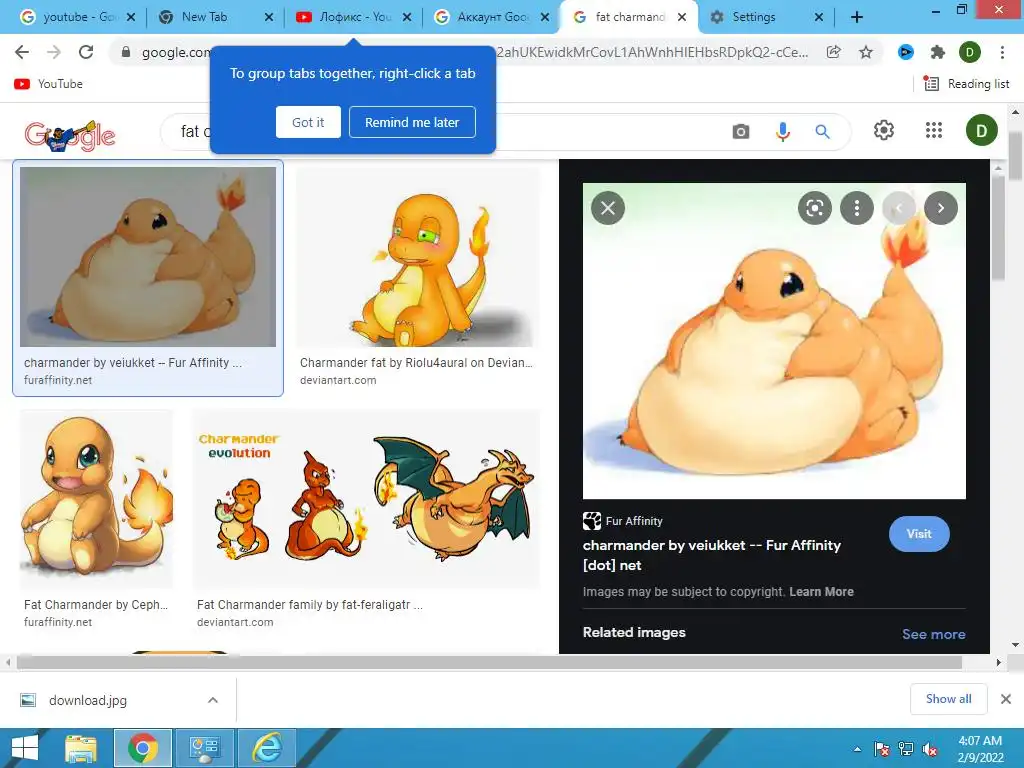1024x768 pixels.
Task: Open download.jpg options chevron
Action: click(x=213, y=700)
